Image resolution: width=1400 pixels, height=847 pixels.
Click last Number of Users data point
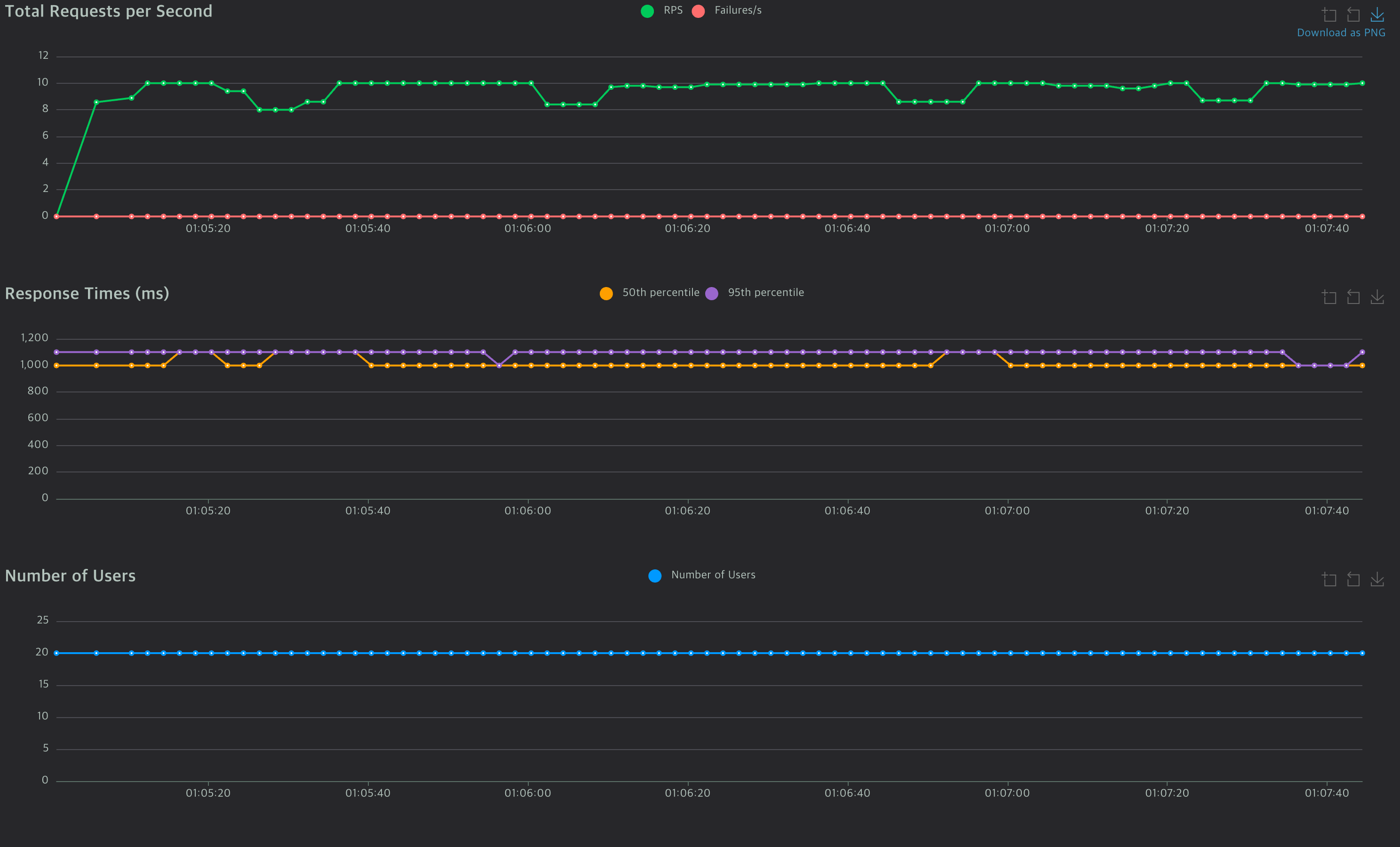point(1362,653)
